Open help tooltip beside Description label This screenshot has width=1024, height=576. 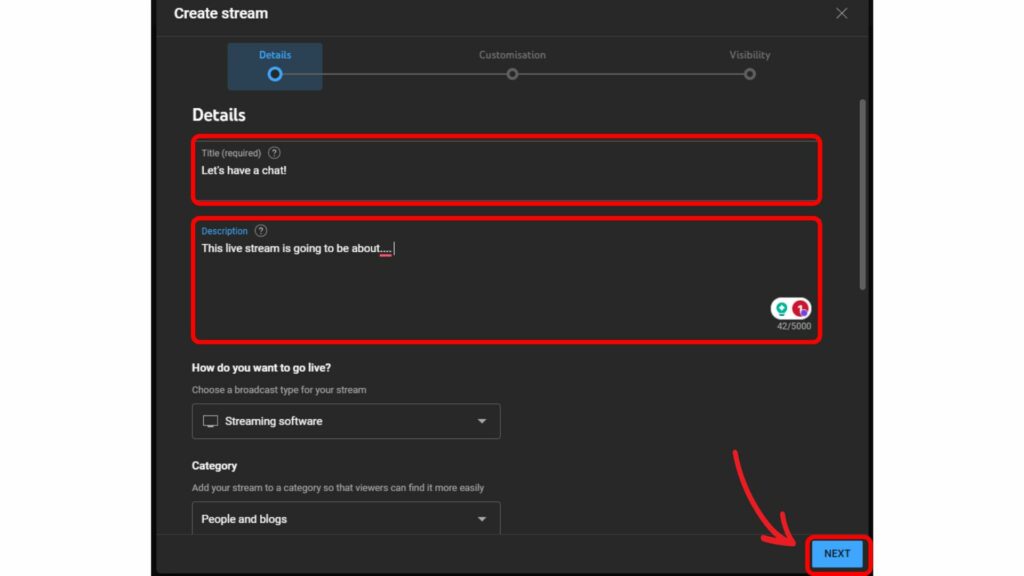point(261,231)
